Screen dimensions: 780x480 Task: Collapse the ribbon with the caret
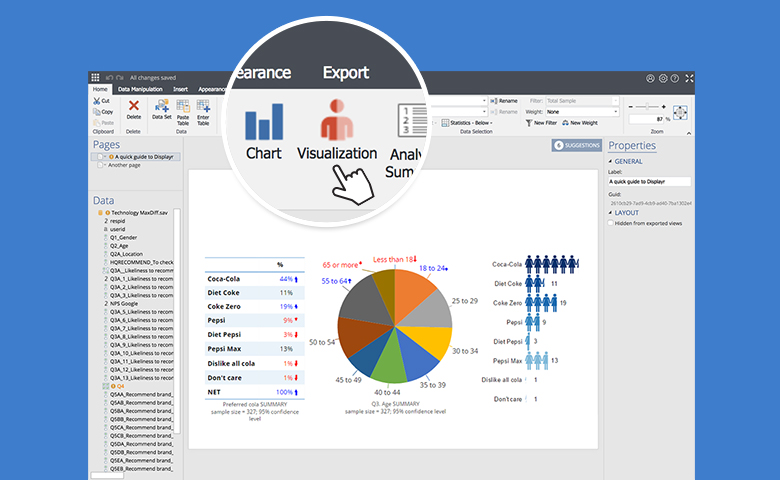click(688, 133)
